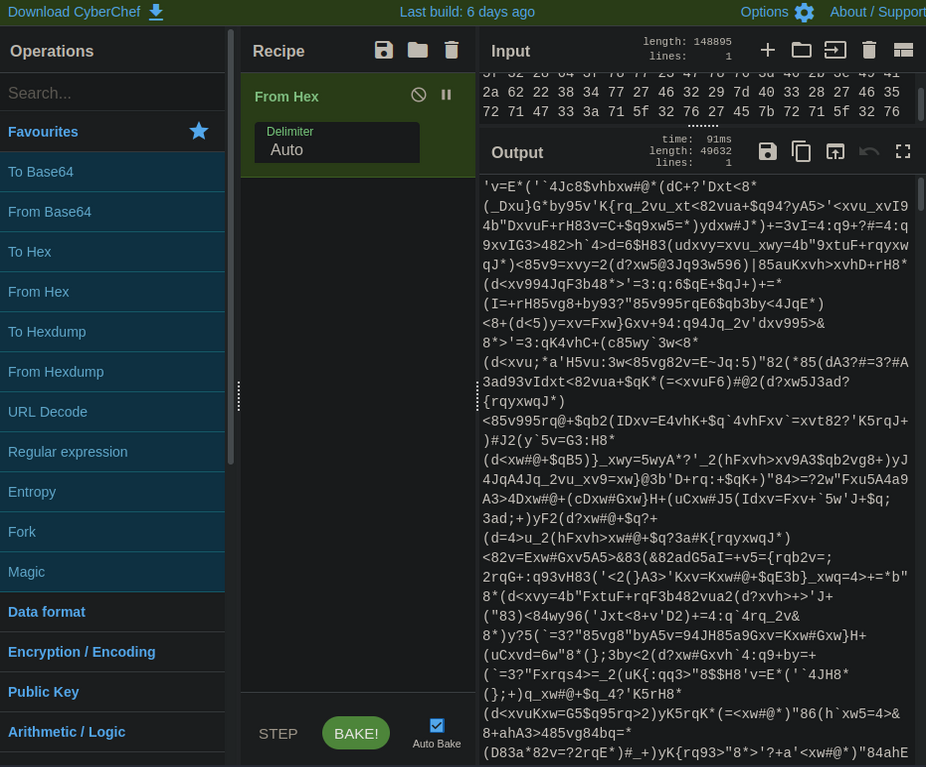Maximize the Output panel
Image resolution: width=926 pixels, height=767 pixels.
pos(902,151)
